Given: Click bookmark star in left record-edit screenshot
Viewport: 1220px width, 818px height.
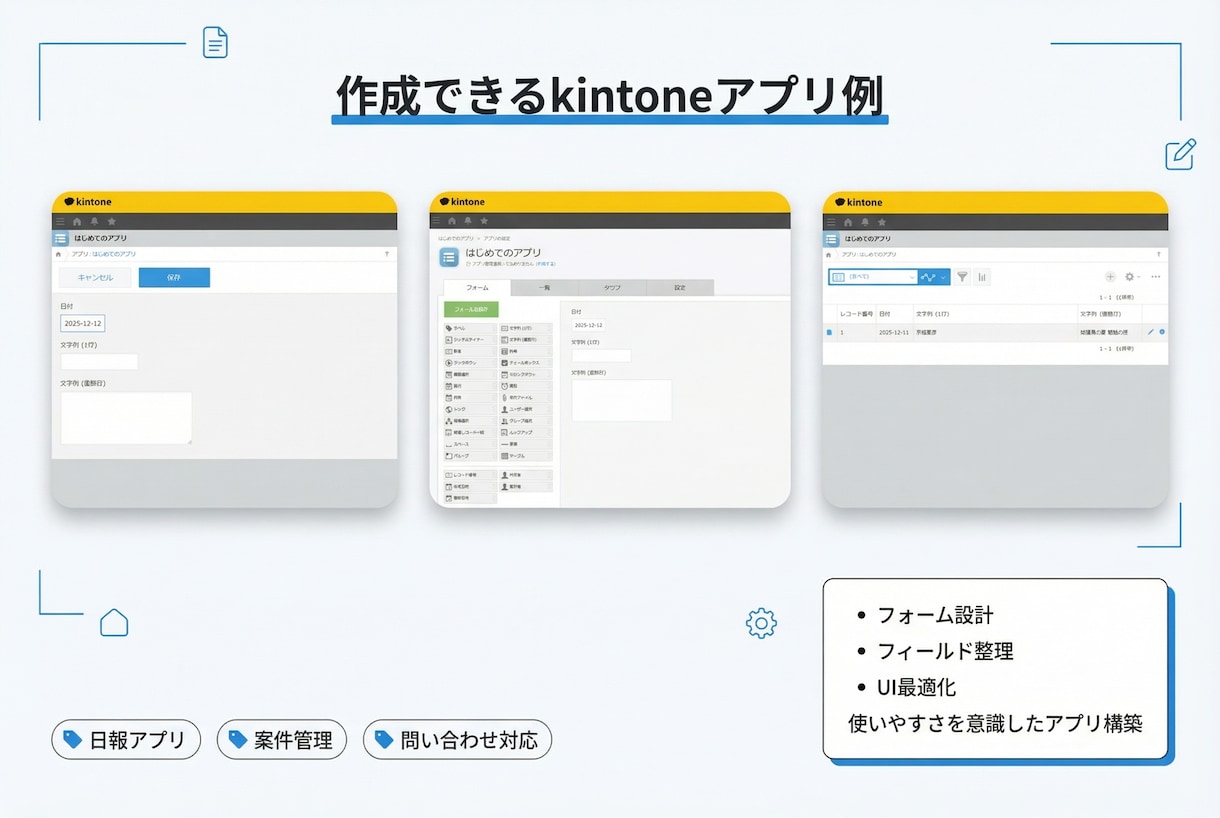Looking at the screenshot, I should (111, 221).
